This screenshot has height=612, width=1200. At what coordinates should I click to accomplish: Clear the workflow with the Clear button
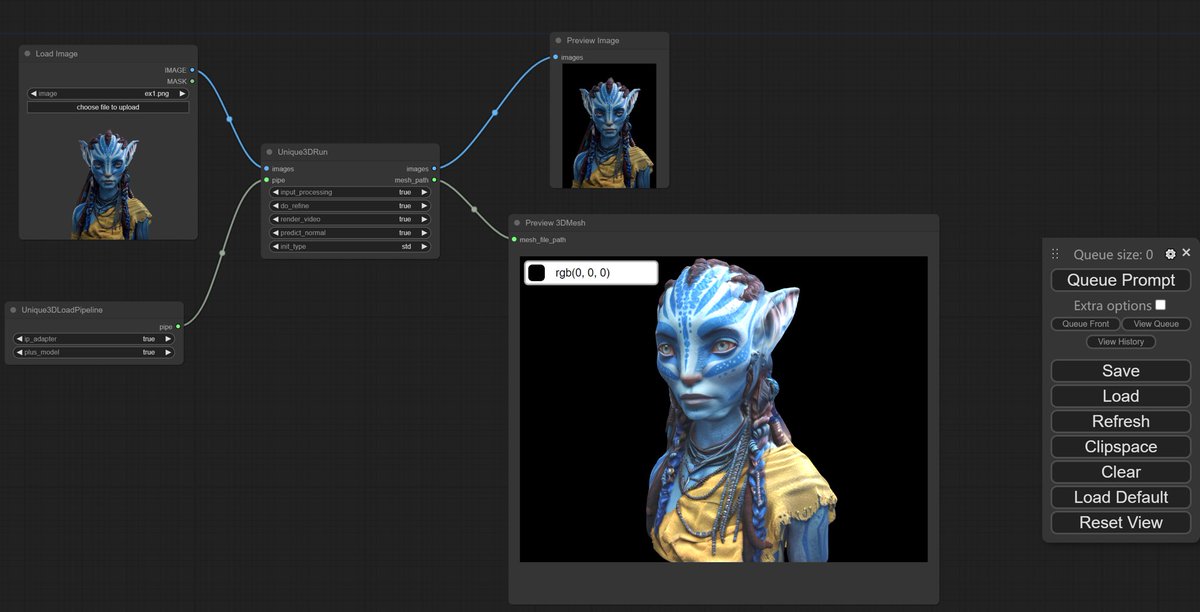(x=1121, y=472)
